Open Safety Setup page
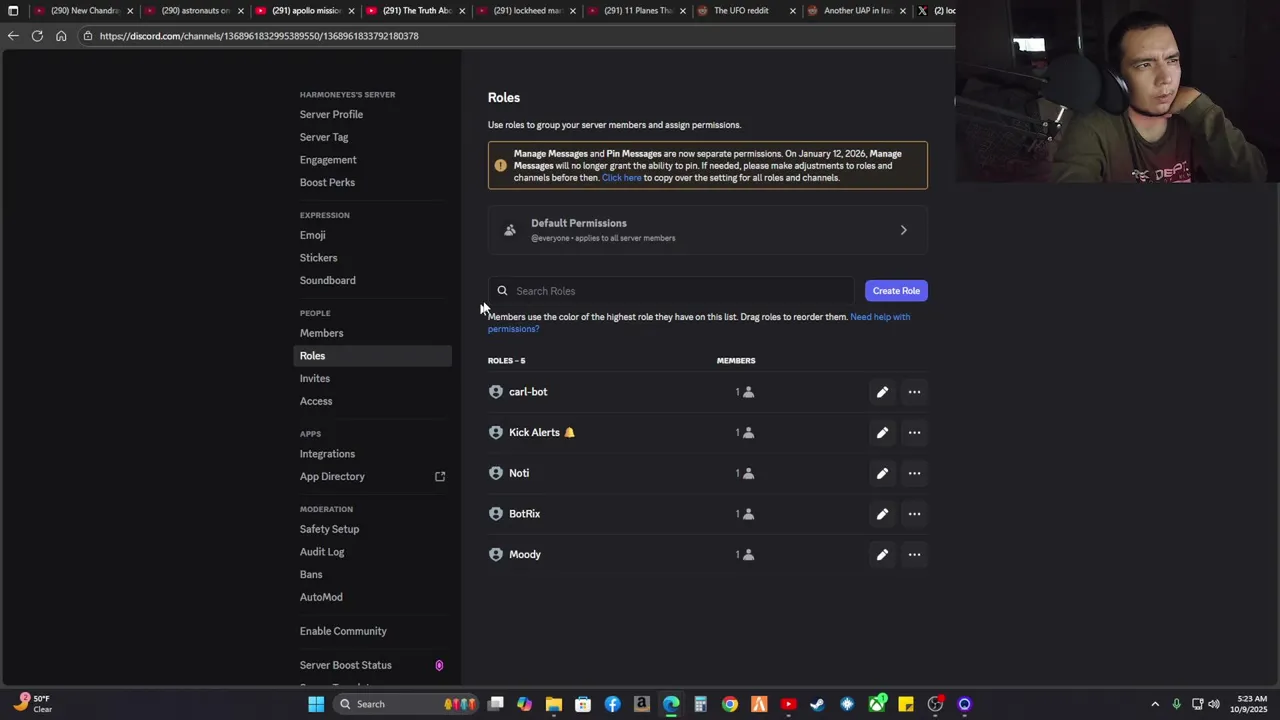The width and height of the screenshot is (1280, 720). pyautogui.click(x=329, y=529)
